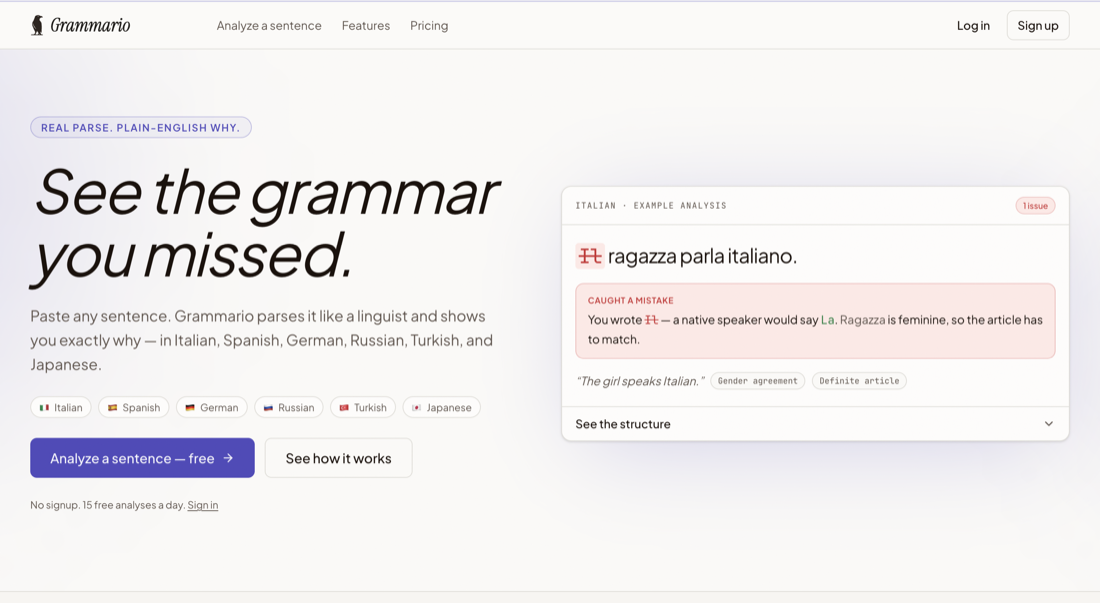Image resolution: width=1100 pixels, height=603 pixels.
Task: Select the Japanese language label
Action: coord(449,407)
